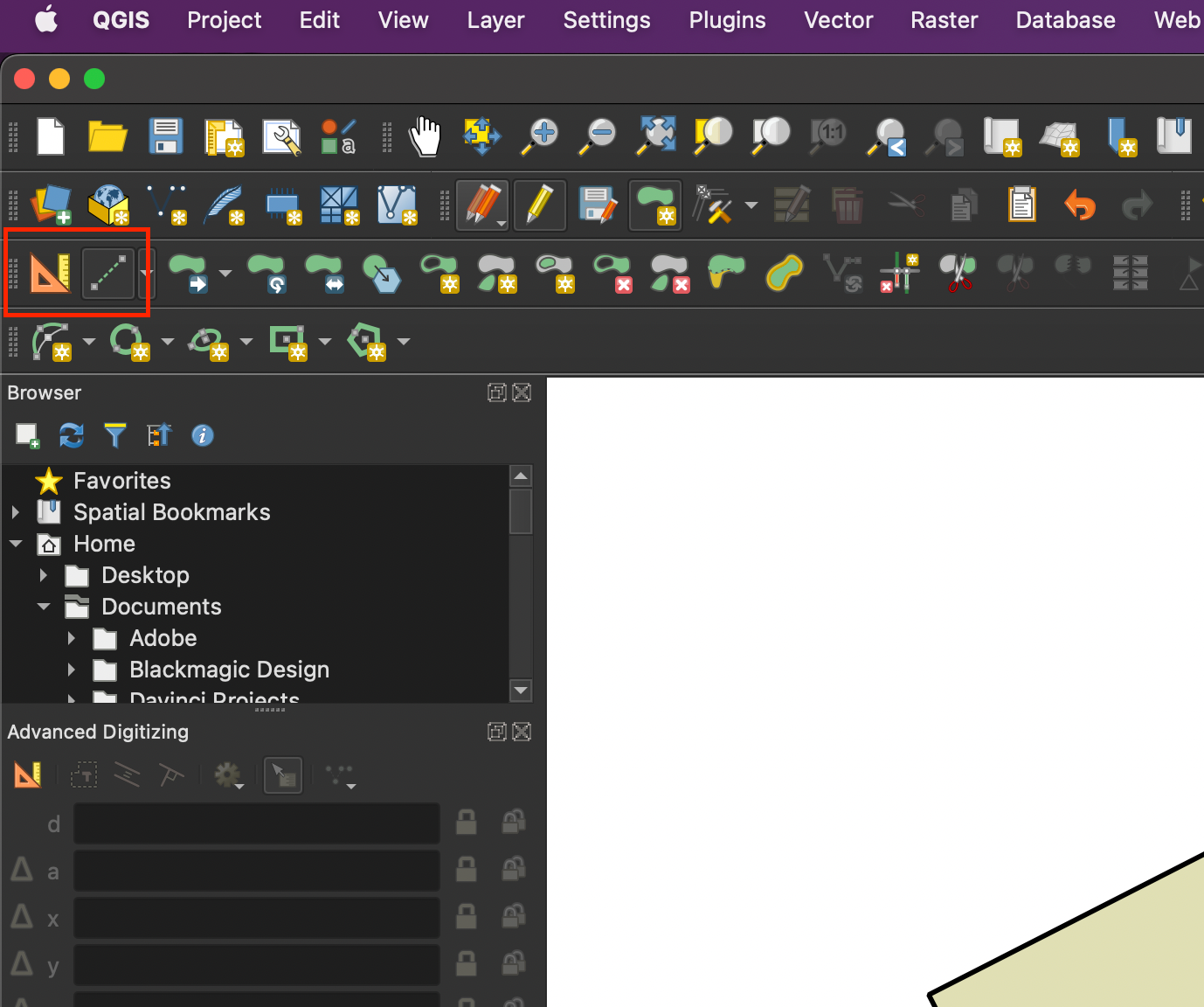Click the Save Project floppy disk icon
Screen dimensions: 1204x1007
[x=165, y=136]
